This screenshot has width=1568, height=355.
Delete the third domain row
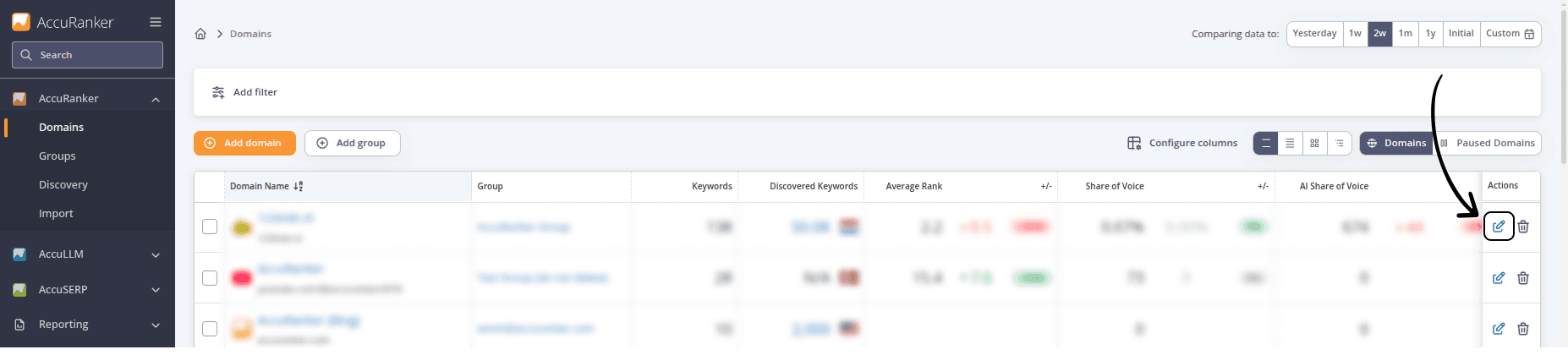pos(1523,329)
